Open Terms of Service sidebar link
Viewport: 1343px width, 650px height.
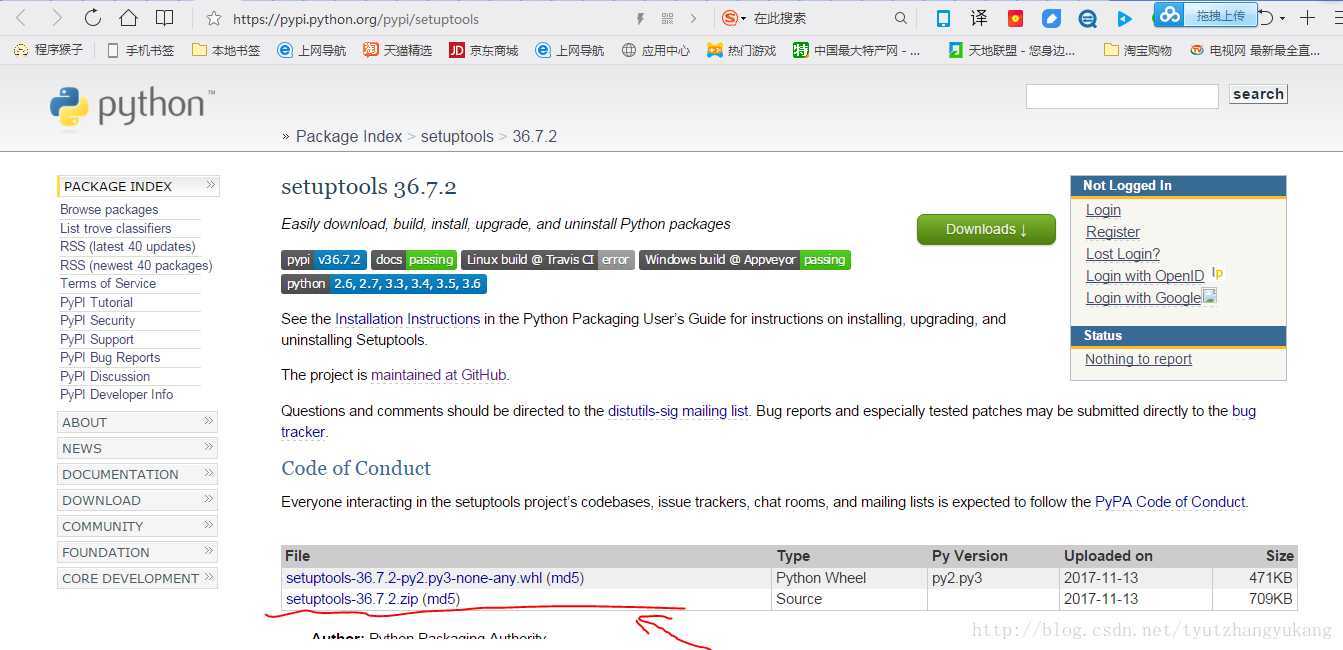(x=108, y=283)
